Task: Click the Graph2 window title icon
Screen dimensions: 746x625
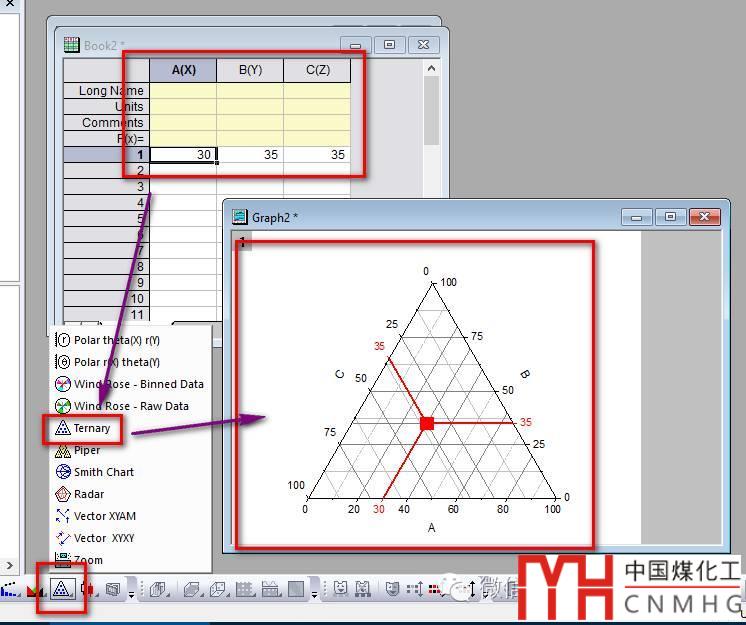Action: (x=239, y=217)
